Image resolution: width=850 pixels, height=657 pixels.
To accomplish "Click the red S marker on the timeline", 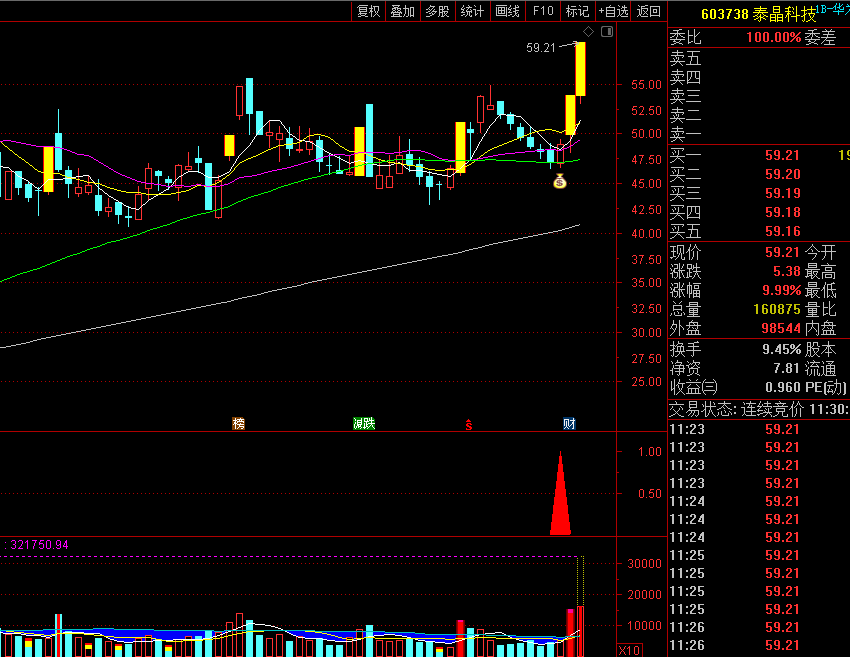I will [x=469, y=425].
